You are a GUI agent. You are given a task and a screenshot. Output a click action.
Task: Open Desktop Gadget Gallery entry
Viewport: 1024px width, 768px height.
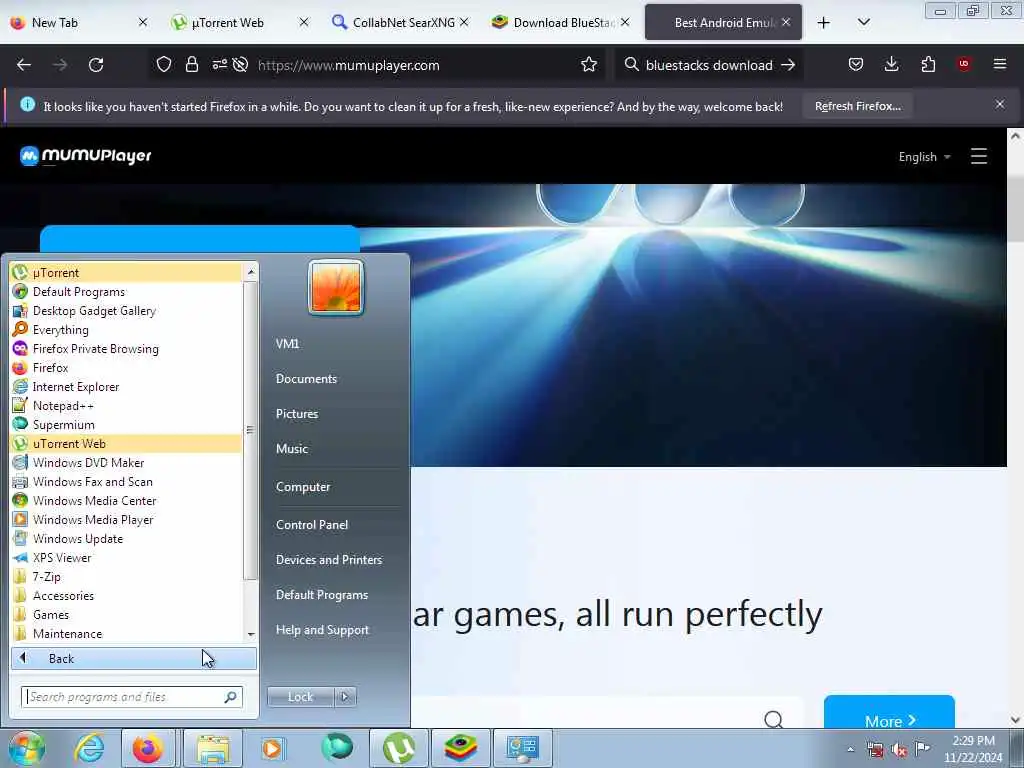tap(126, 310)
